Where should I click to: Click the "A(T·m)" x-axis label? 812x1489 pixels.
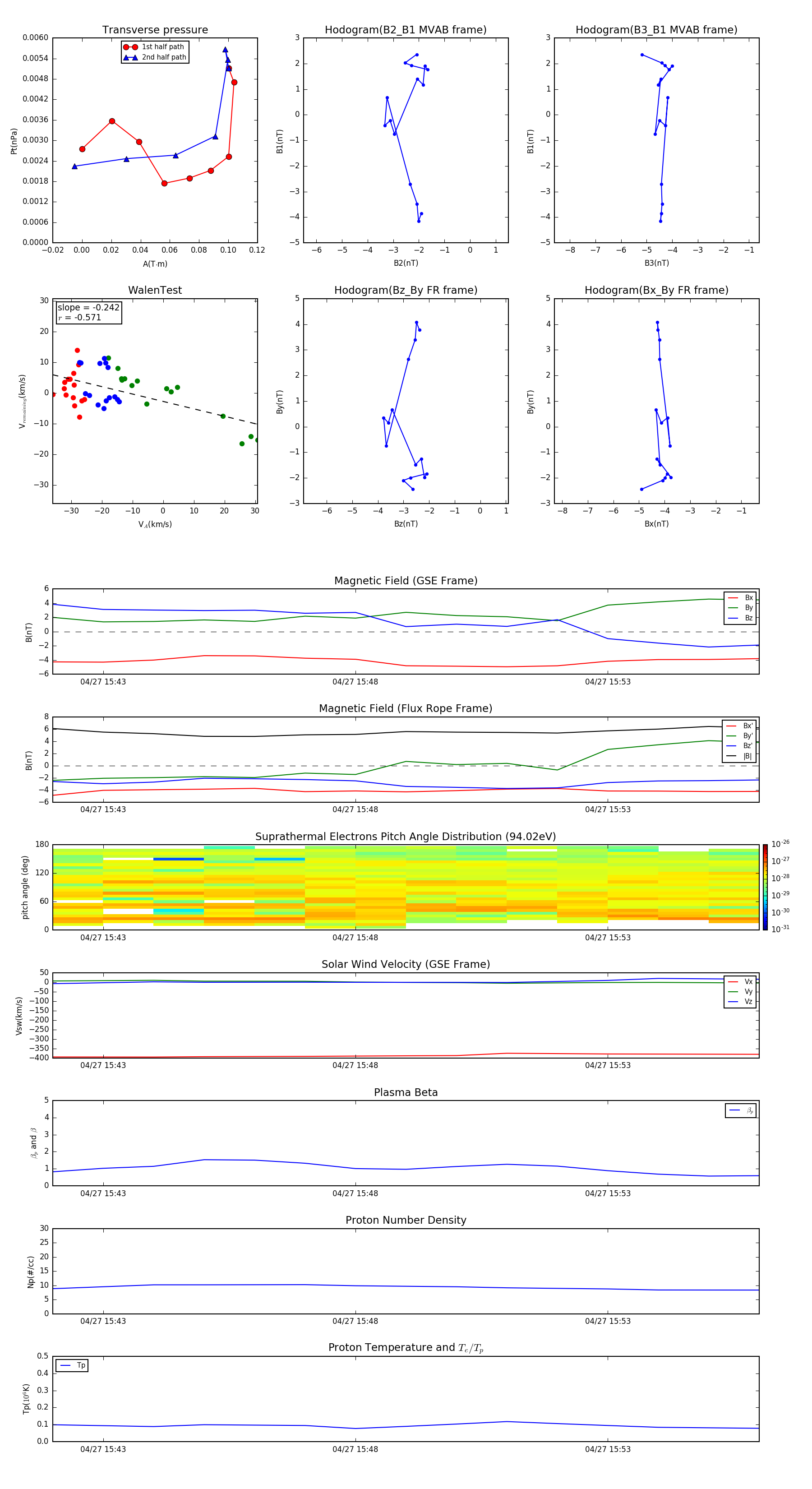click(x=155, y=264)
